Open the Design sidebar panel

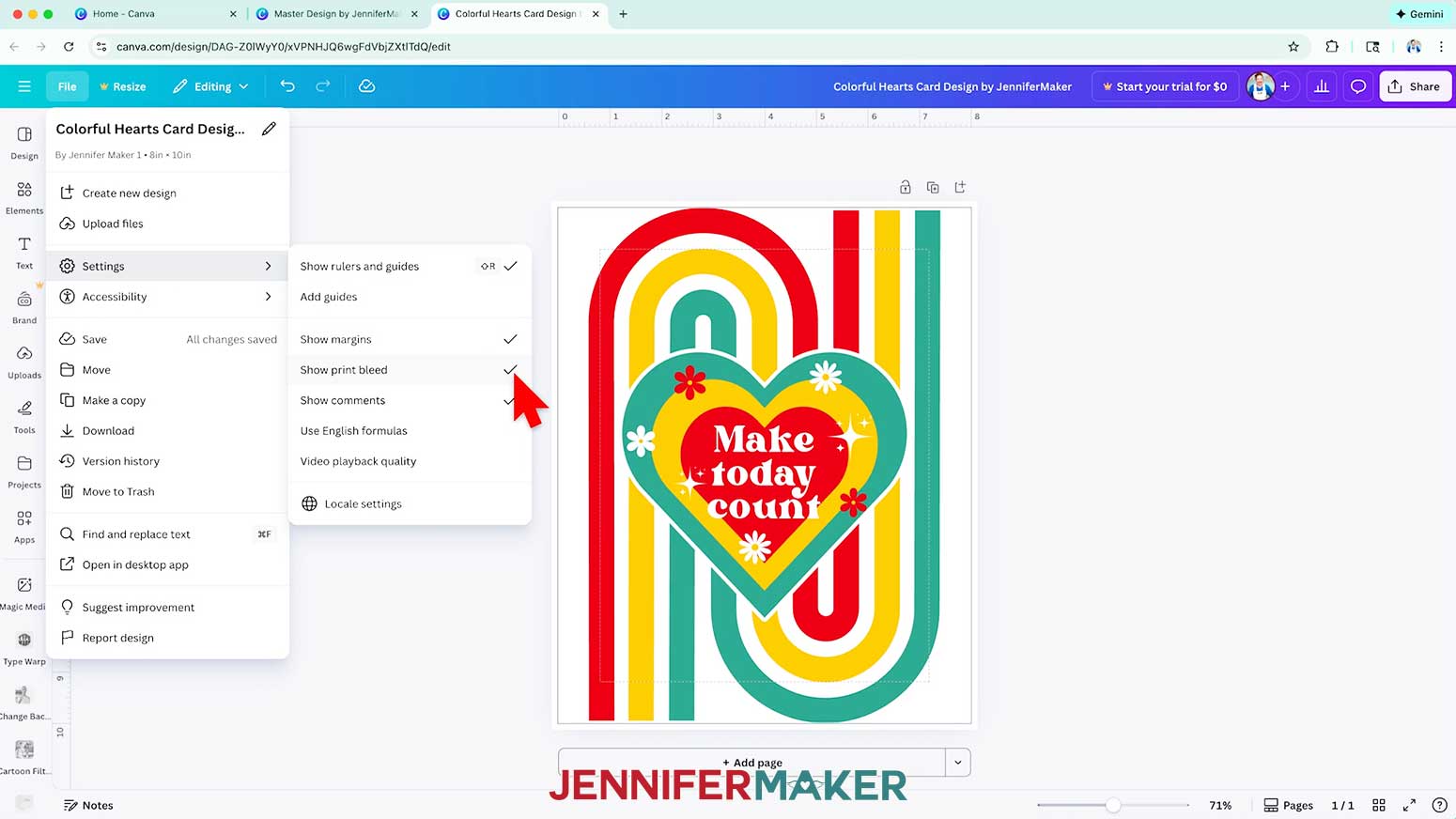pos(24,143)
